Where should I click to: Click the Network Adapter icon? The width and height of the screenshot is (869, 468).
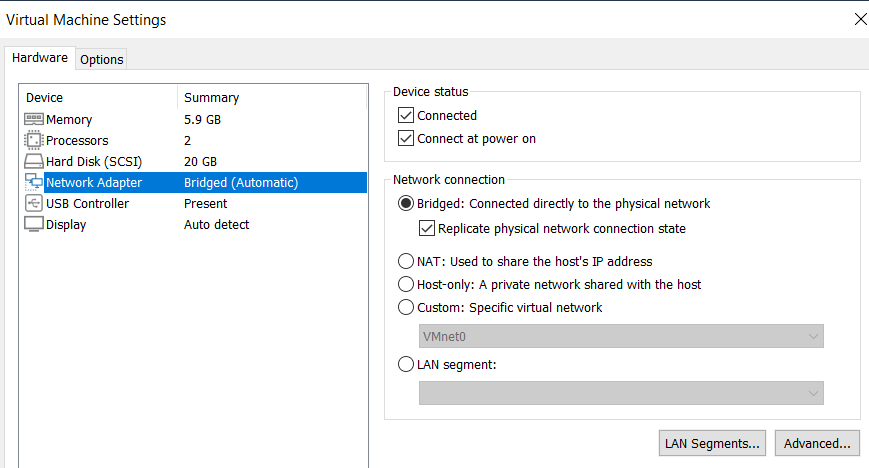pyautogui.click(x=33, y=183)
